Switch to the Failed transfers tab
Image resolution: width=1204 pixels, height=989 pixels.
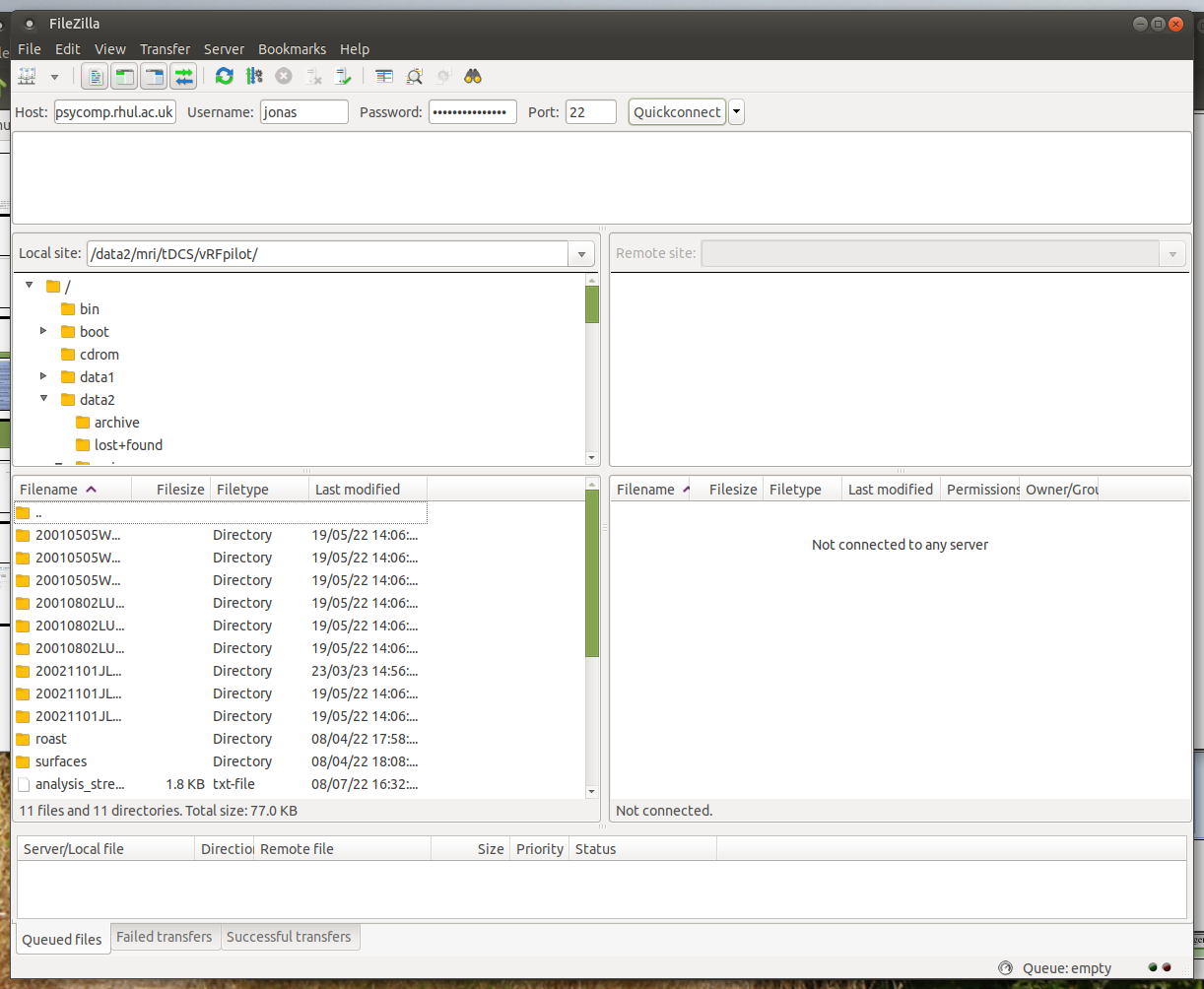click(x=164, y=937)
